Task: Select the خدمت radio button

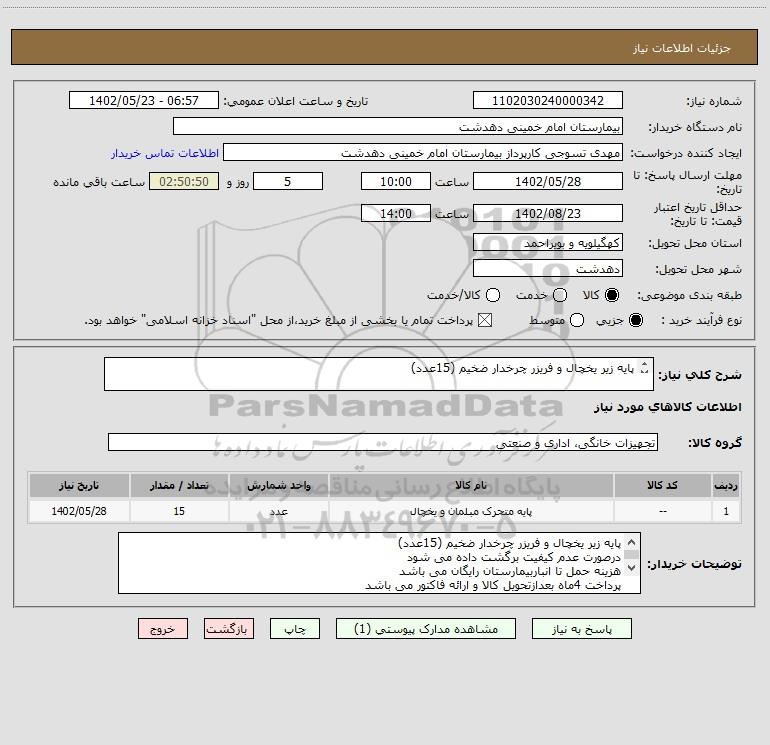Action: pos(560,295)
